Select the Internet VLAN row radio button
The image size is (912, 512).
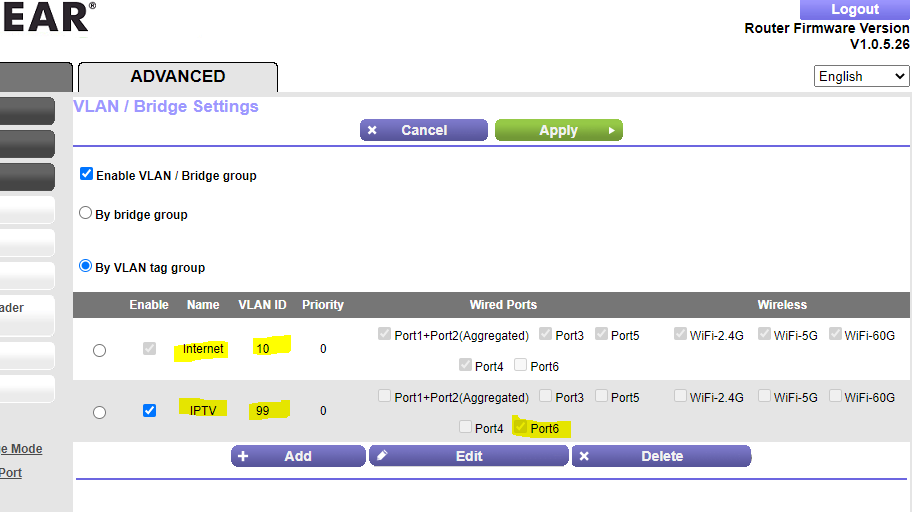[99, 350]
